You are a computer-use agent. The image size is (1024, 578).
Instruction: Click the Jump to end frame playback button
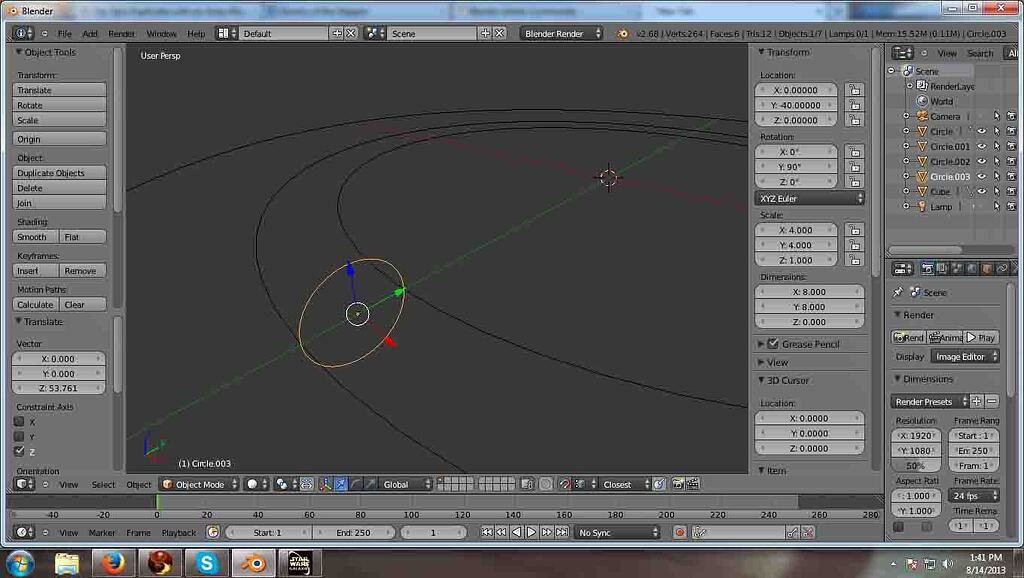tap(562, 532)
